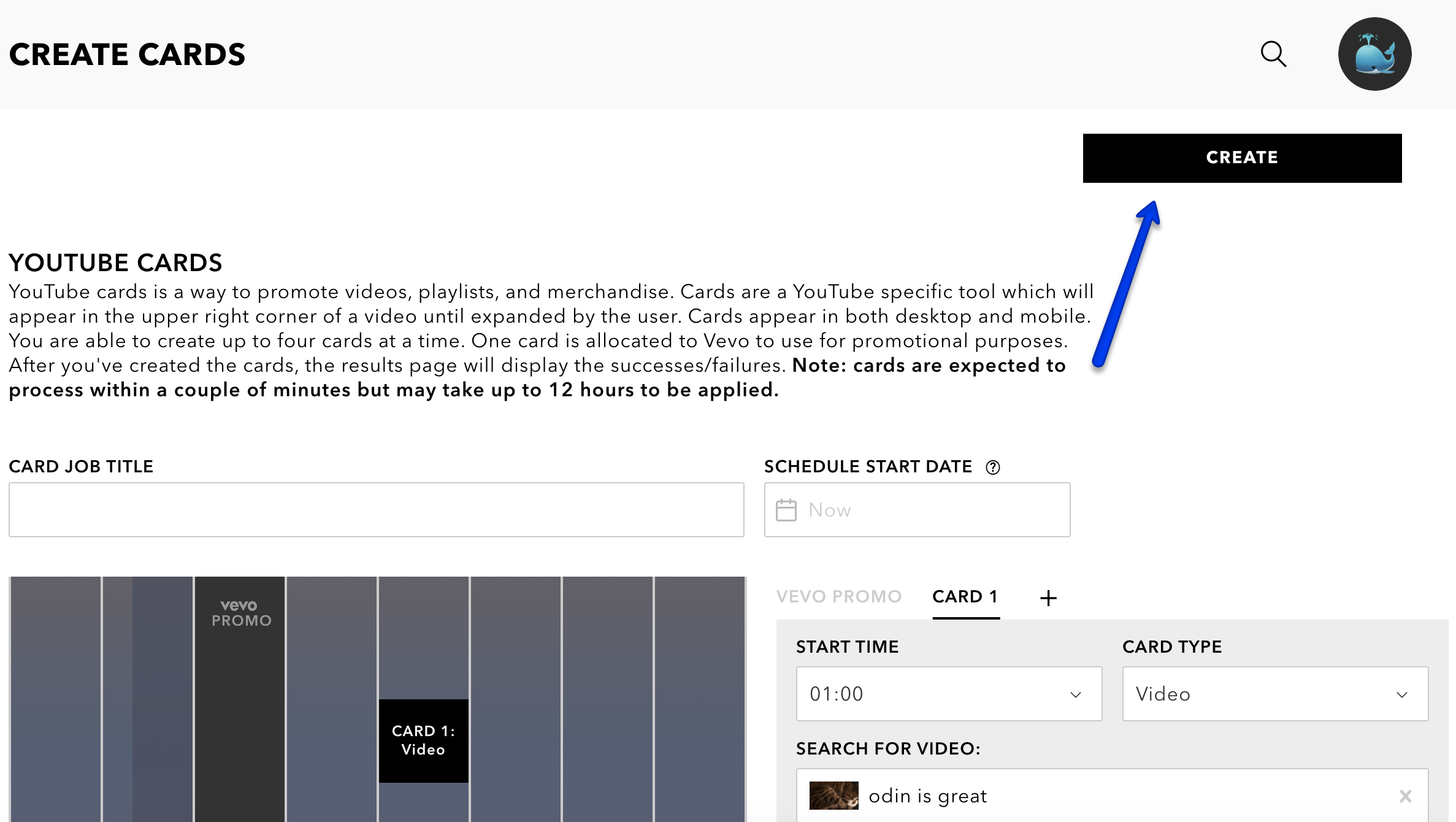Open the Start Time dropdown
The image size is (1456, 822).
tap(949, 694)
